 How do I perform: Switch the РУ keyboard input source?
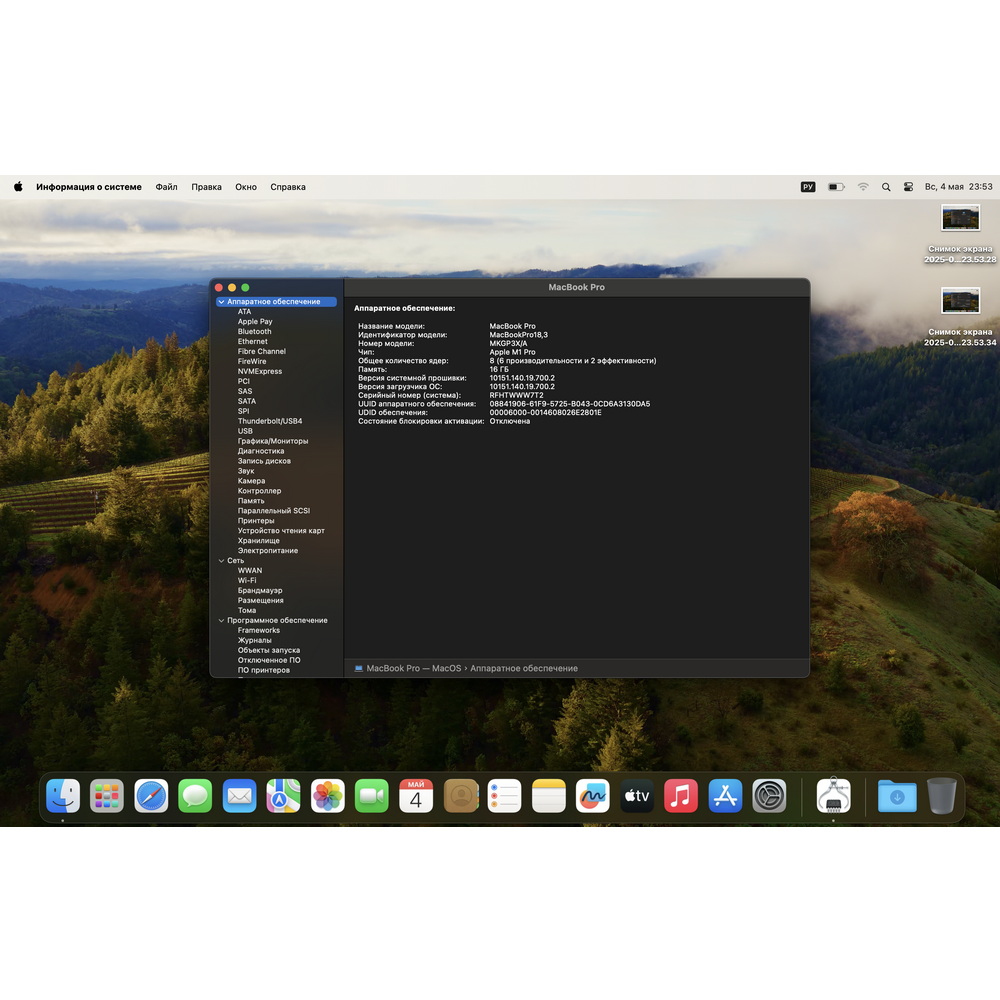[808, 187]
